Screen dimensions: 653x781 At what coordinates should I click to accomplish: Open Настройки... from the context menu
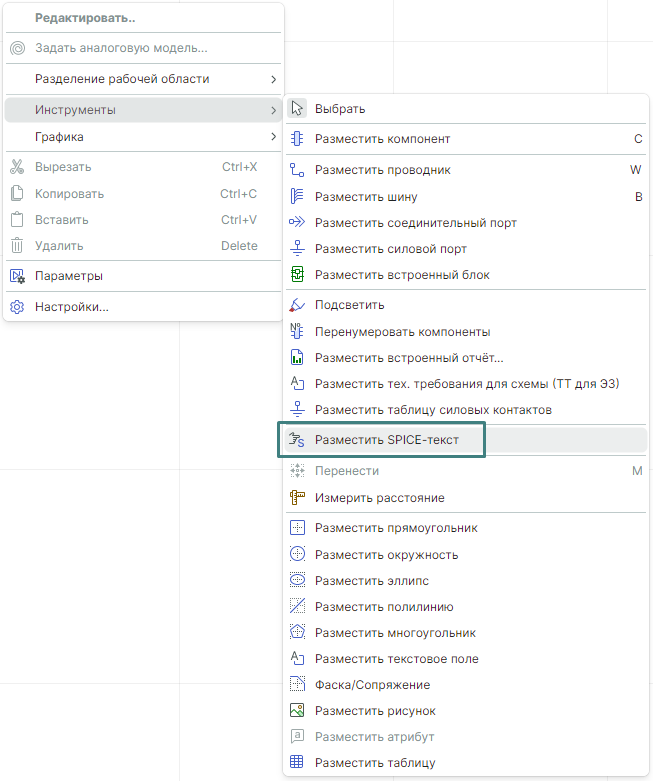pyautogui.click(x=72, y=307)
